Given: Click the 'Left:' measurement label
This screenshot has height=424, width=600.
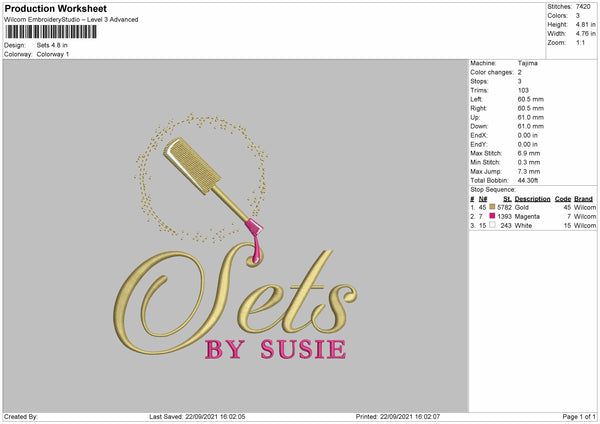Looking at the screenshot, I should point(476,99).
